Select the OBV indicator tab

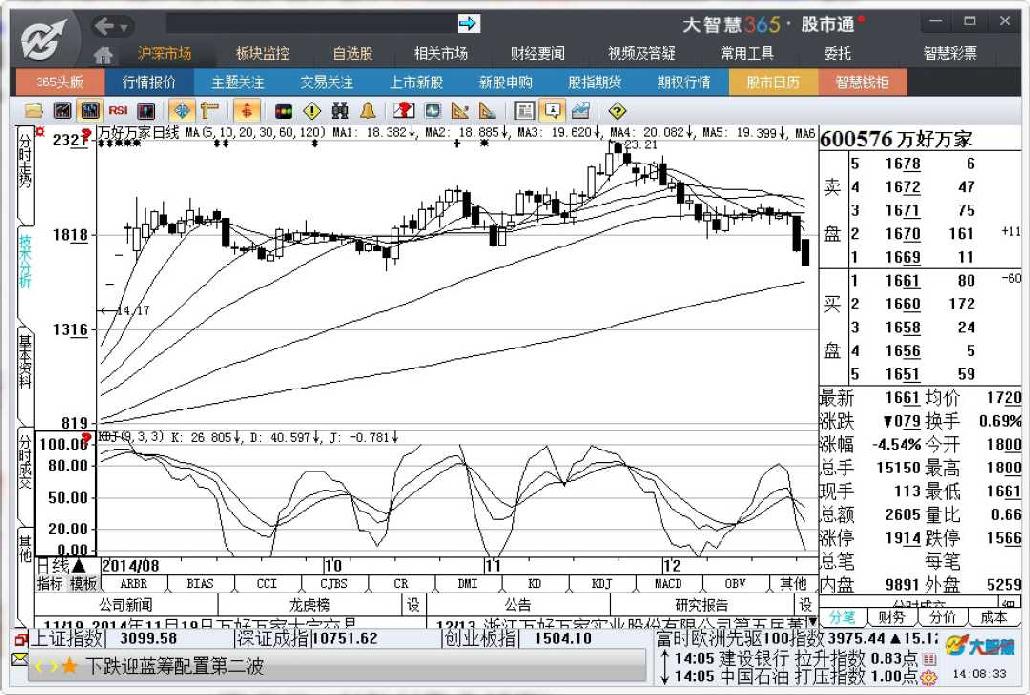pos(735,583)
